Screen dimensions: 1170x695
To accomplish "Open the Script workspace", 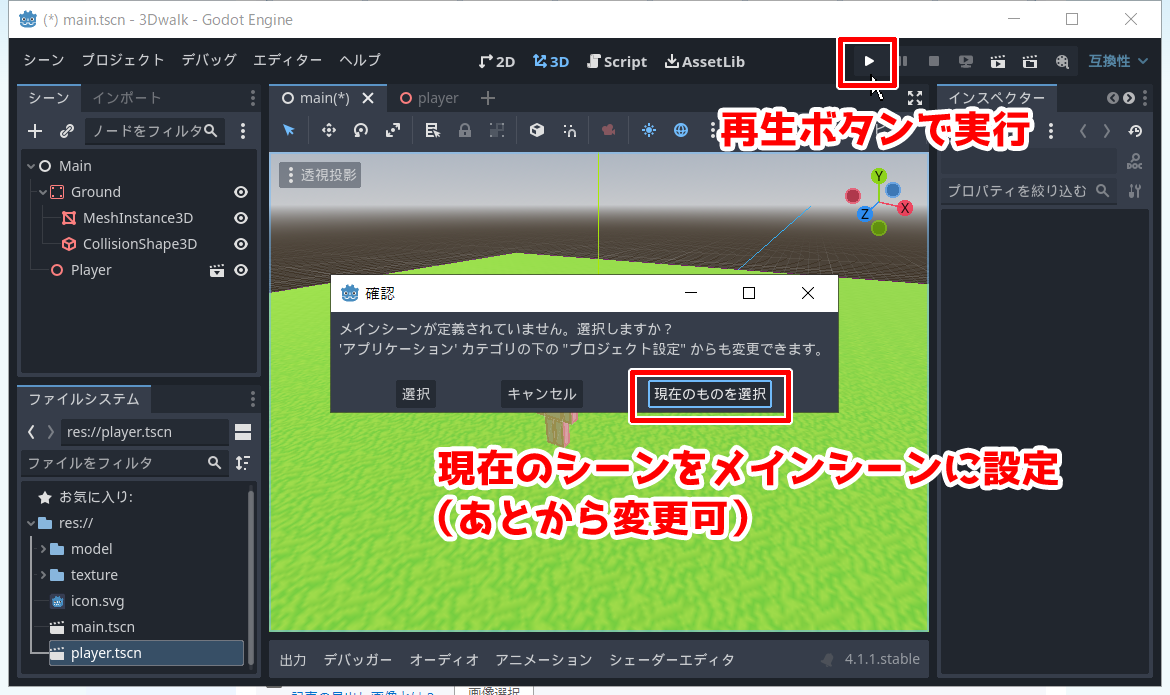I will tap(617, 61).
